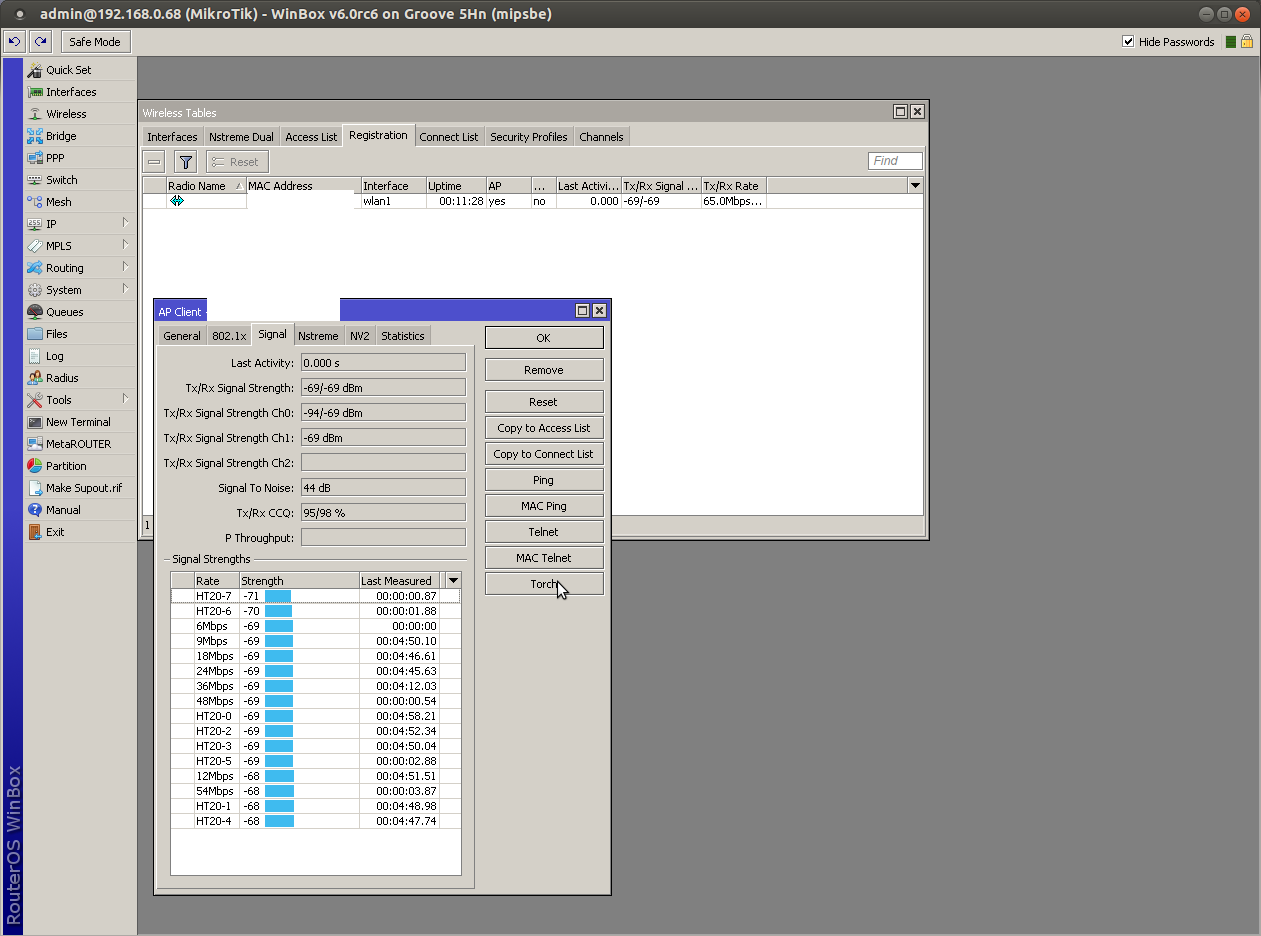
Task: Expand the IP submenu
Action: coord(125,223)
